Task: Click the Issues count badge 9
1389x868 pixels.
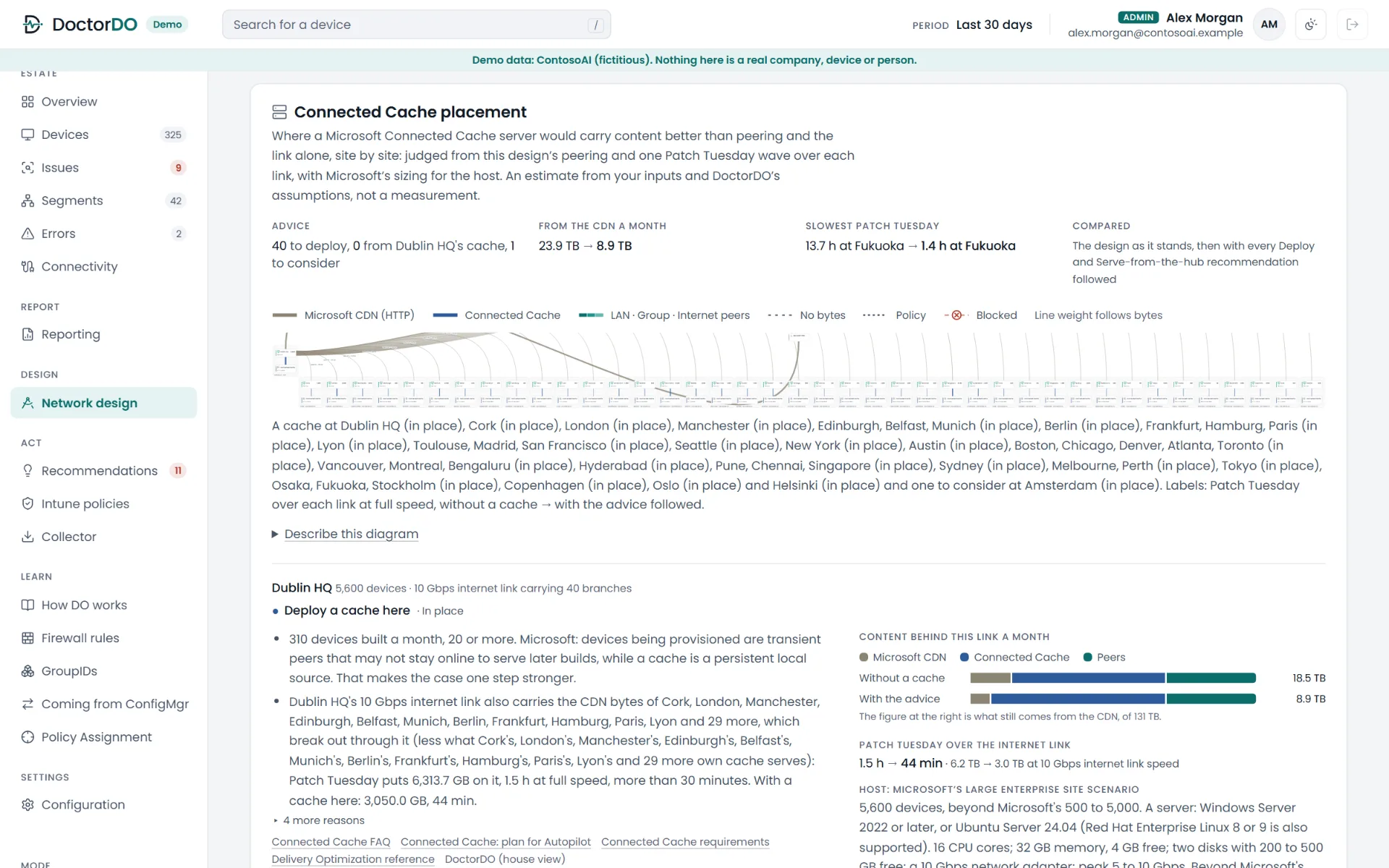Action: [178, 168]
